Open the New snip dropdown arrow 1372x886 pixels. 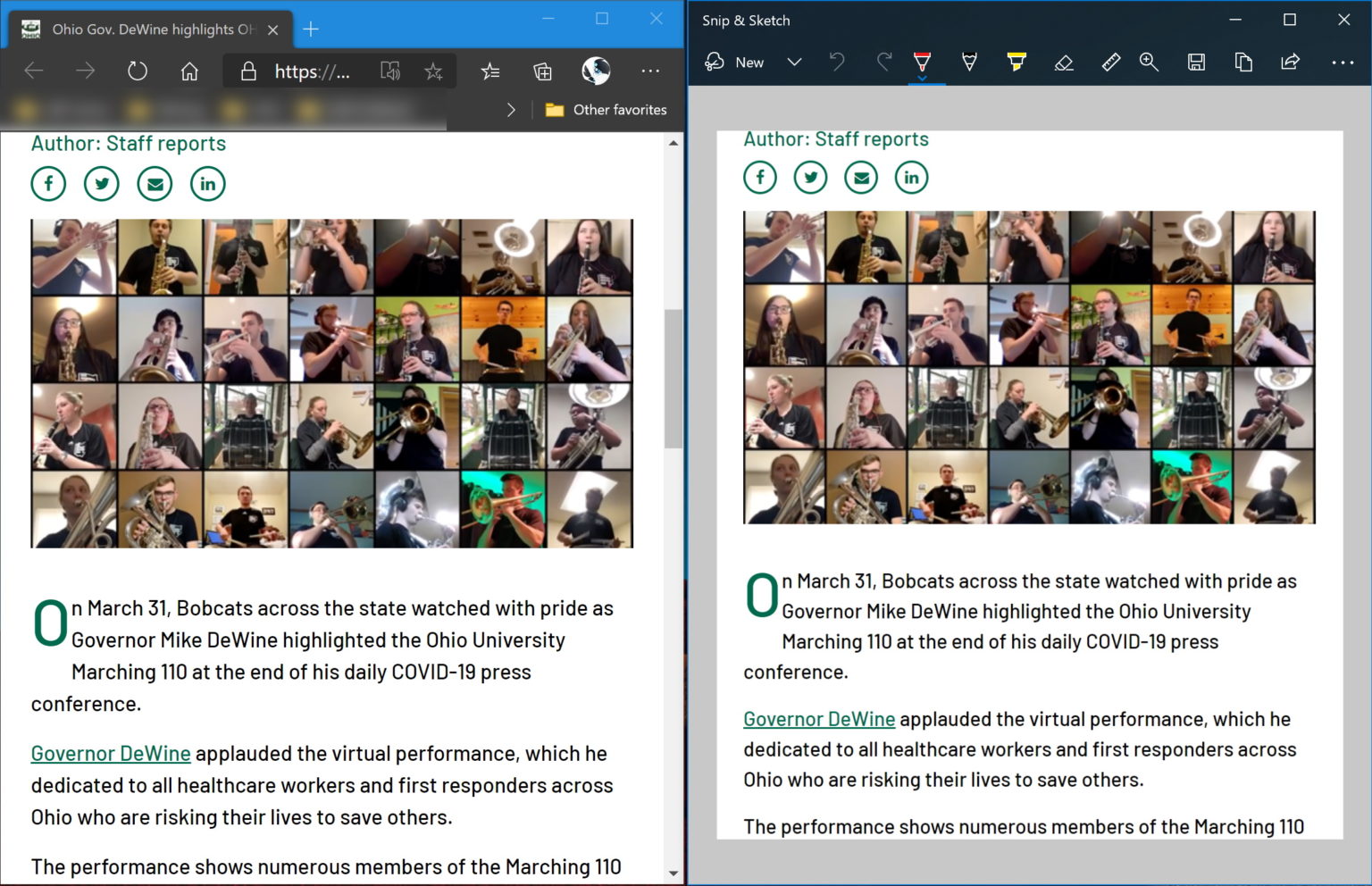pyautogui.click(x=793, y=63)
